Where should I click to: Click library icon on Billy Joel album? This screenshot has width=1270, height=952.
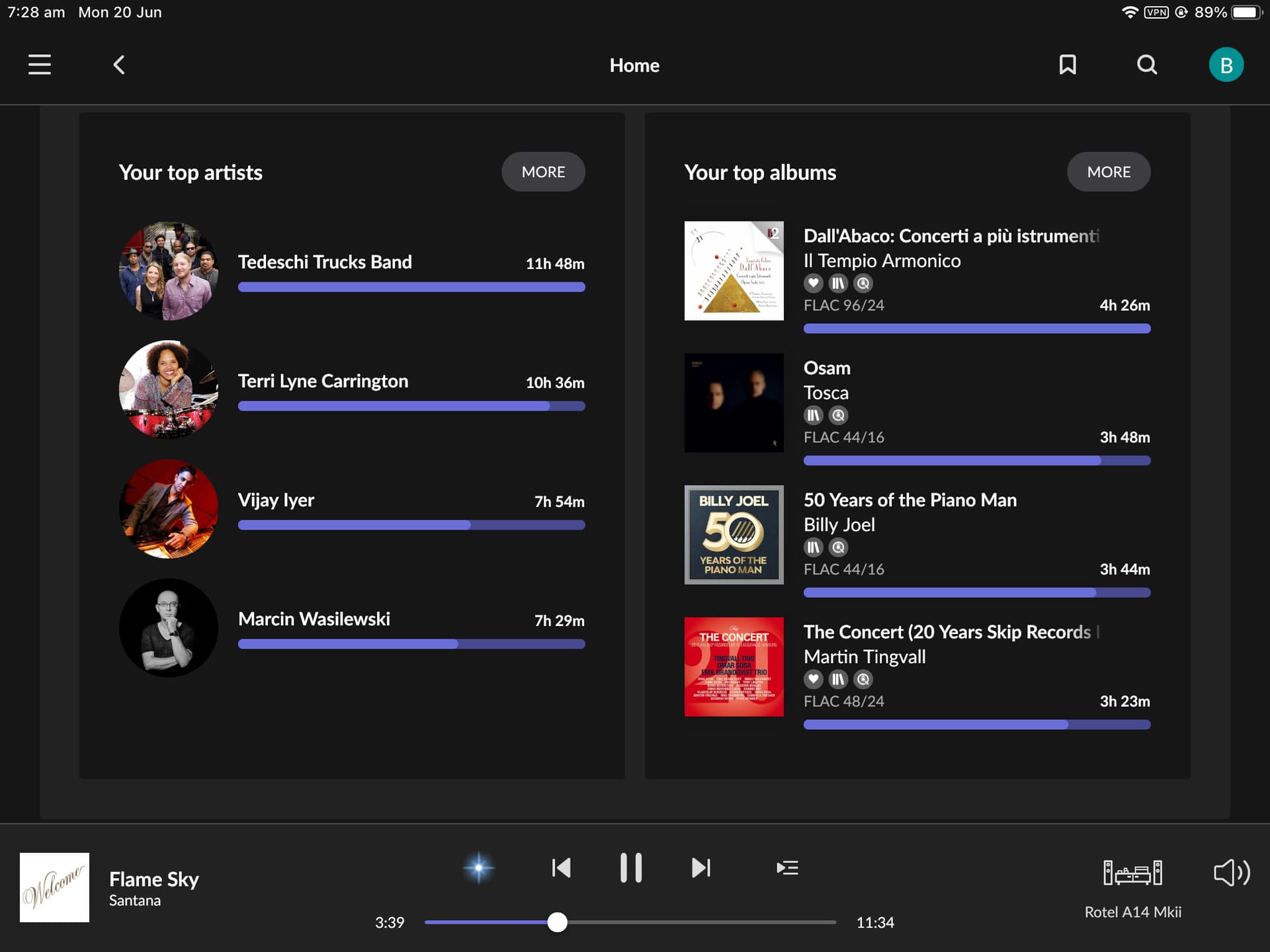814,547
